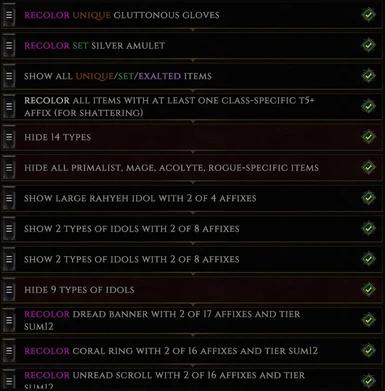Click drag handle of Large Rahyeh Idol rule

pos(9,198)
